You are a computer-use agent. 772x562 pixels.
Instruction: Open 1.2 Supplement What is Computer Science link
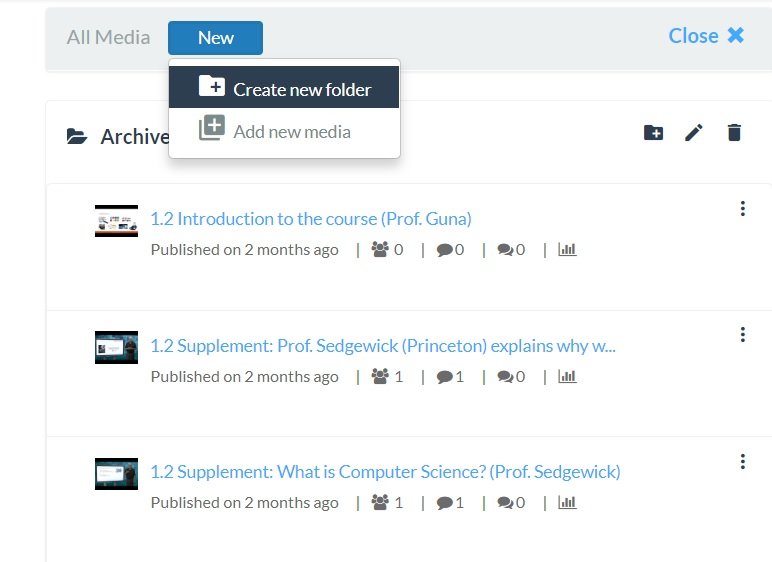tap(385, 472)
